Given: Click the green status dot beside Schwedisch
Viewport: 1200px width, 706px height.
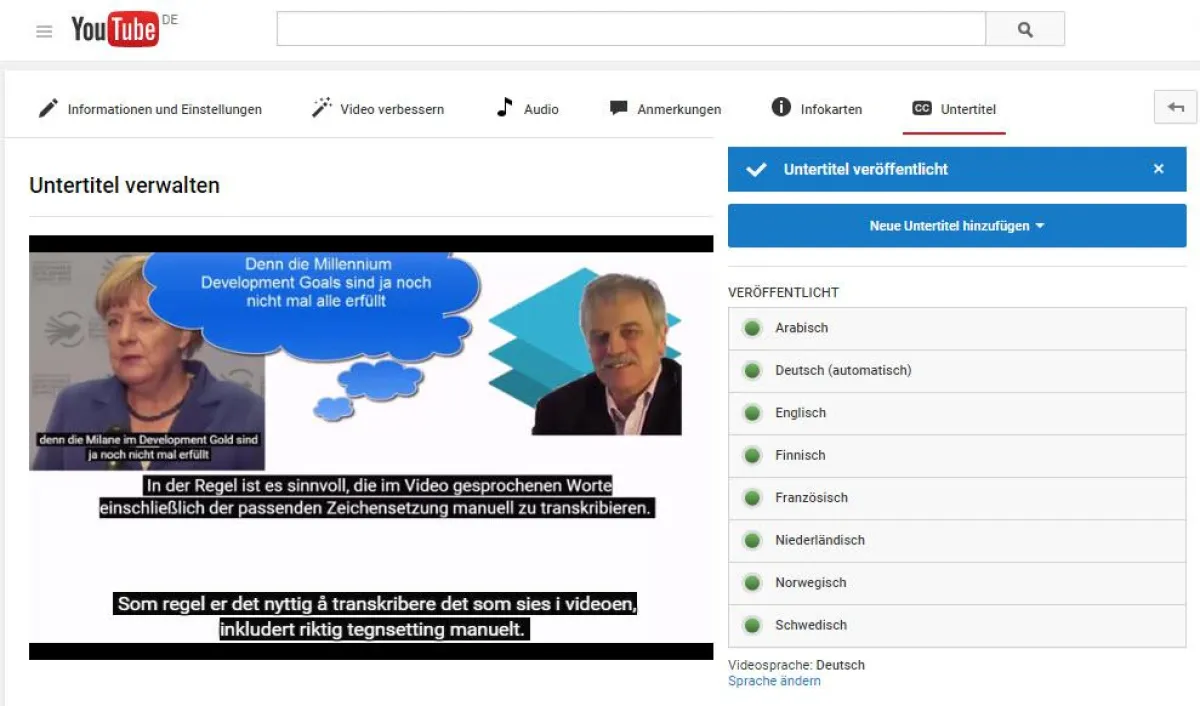Looking at the screenshot, I should point(752,625).
